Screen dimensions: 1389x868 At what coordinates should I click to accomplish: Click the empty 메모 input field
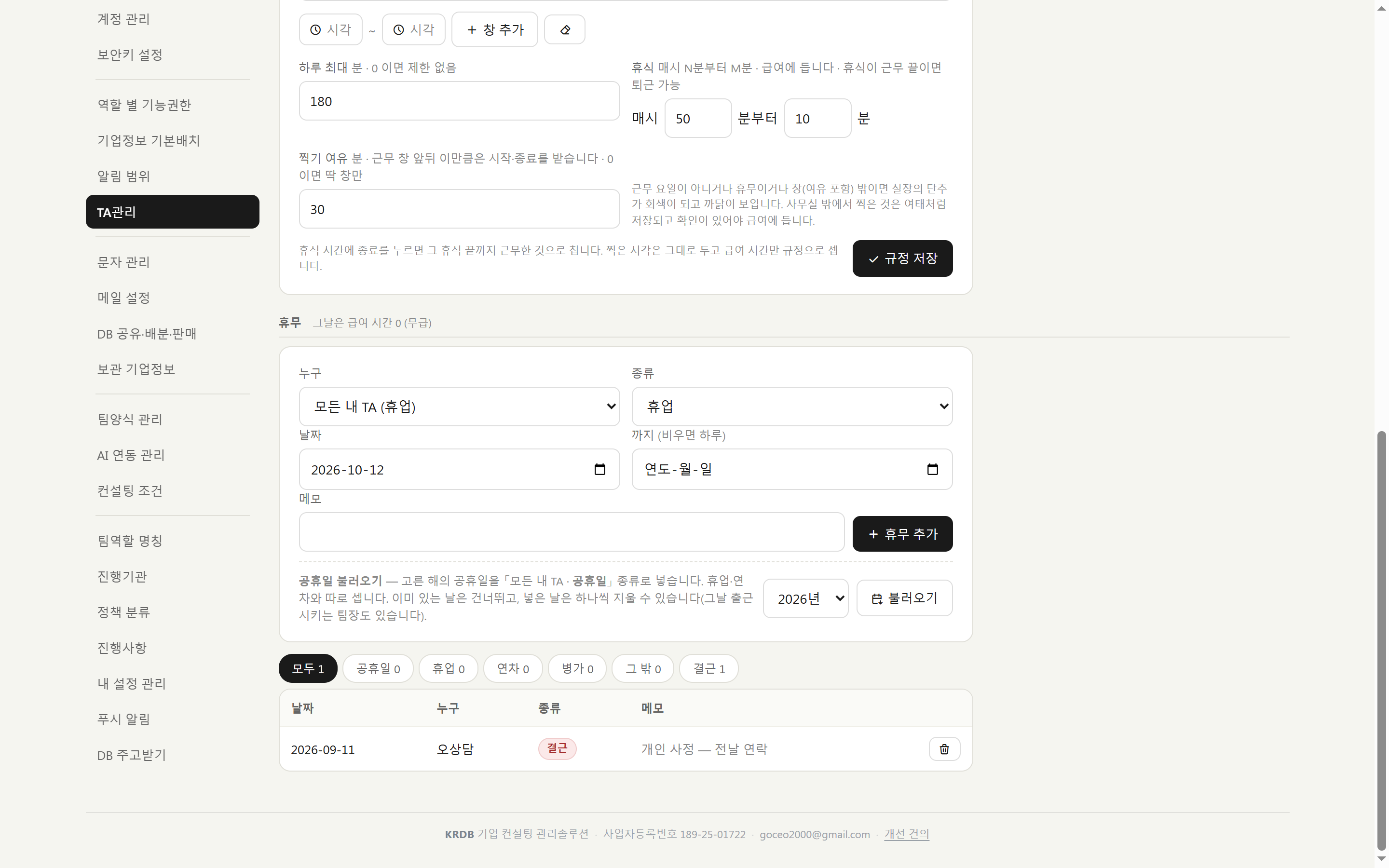point(572,532)
